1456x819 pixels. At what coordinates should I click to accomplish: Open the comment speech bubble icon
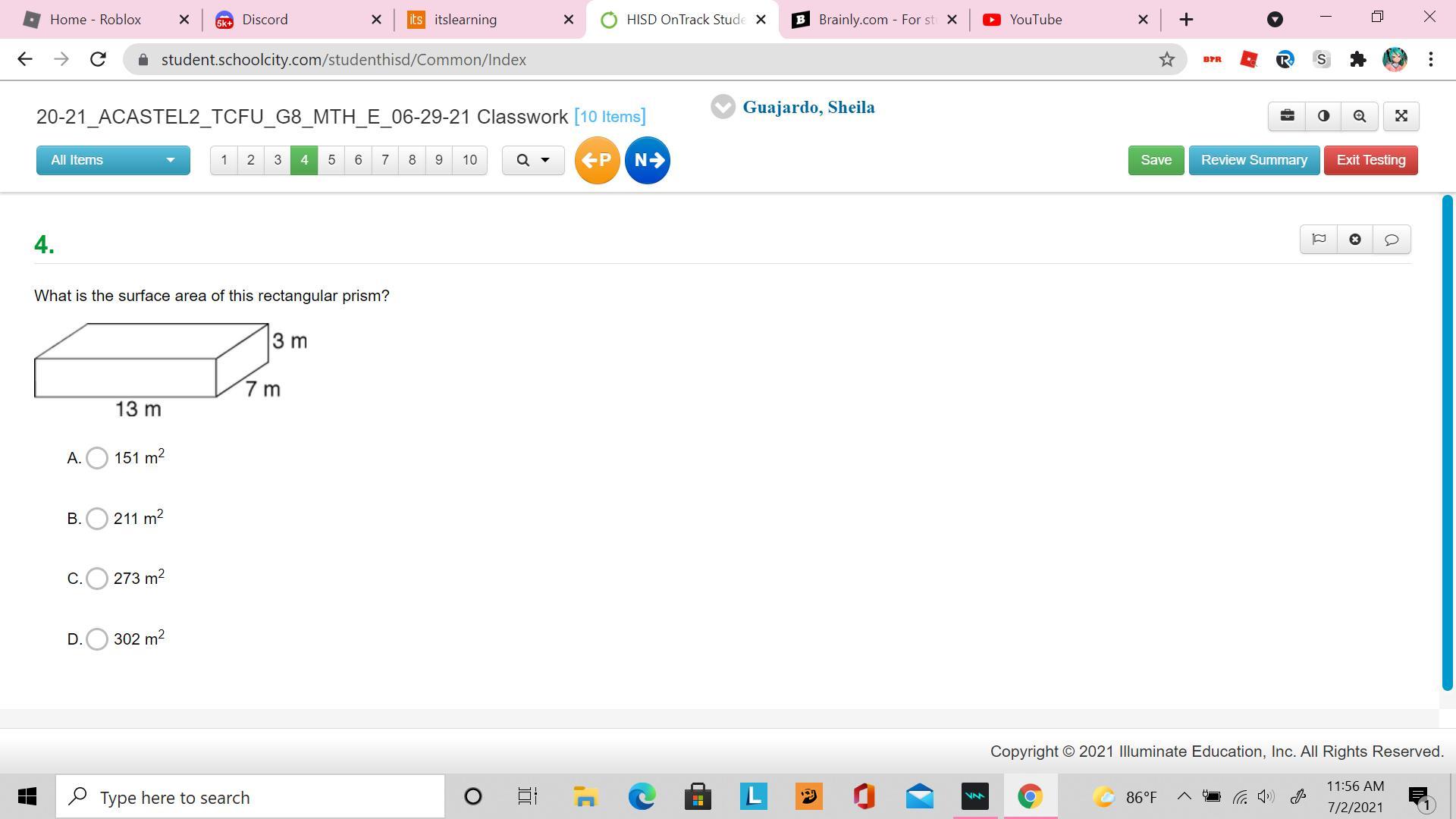click(1392, 240)
